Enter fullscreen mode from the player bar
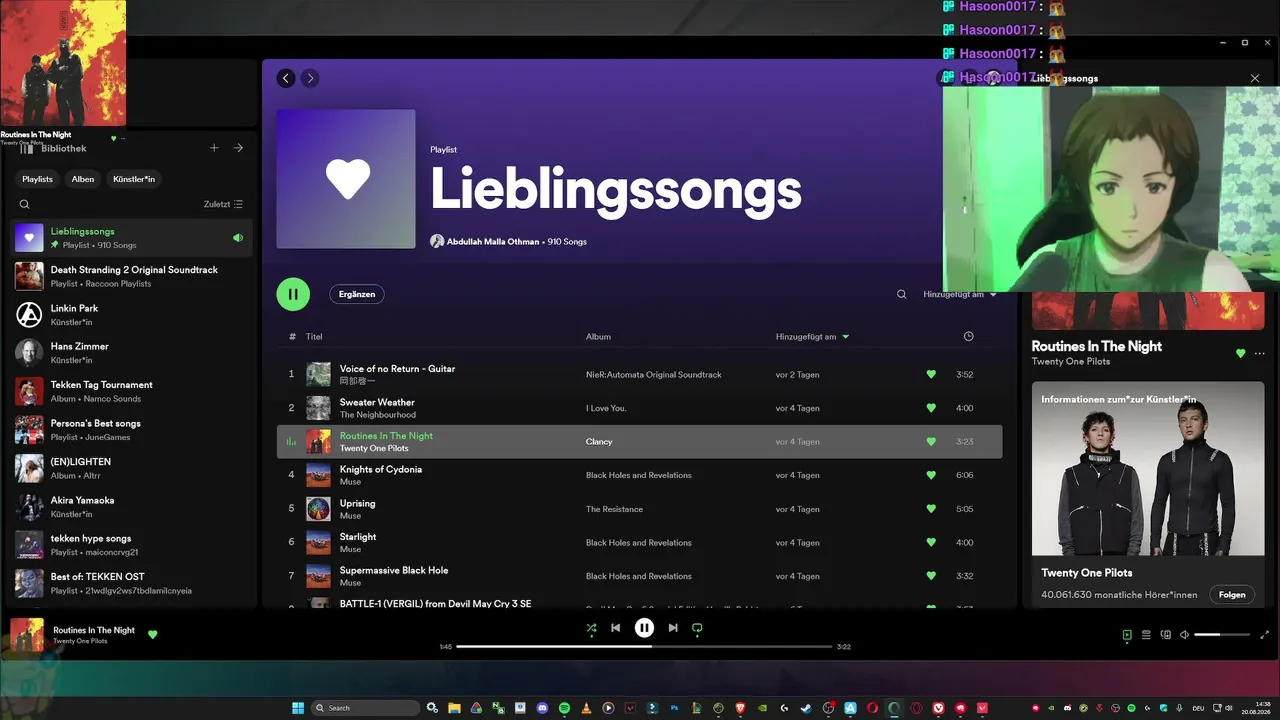This screenshot has height=720, width=1280. tap(1264, 635)
